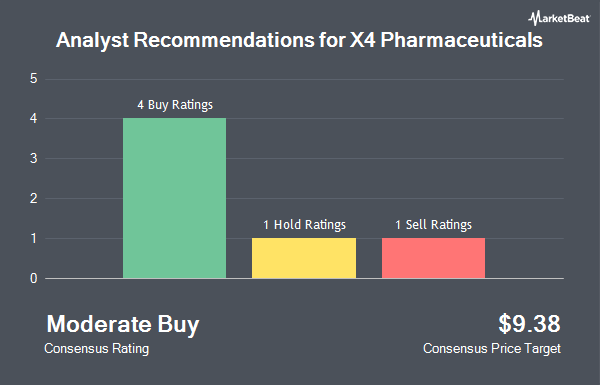Click the '4 Buy Ratings' label
600x385 pixels.
[175, 105]
